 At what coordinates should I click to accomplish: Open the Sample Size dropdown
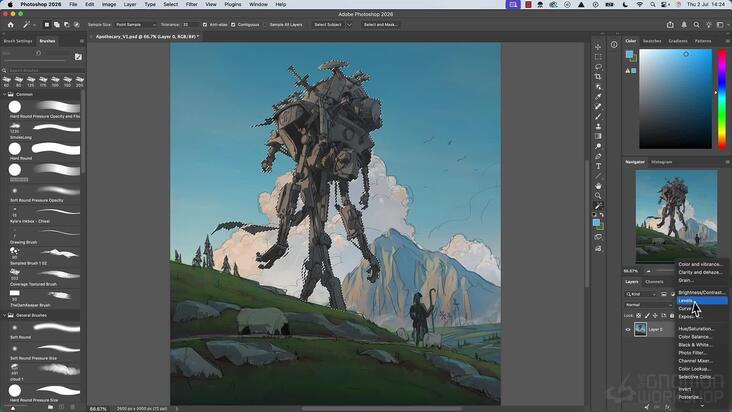pos(136,25)
